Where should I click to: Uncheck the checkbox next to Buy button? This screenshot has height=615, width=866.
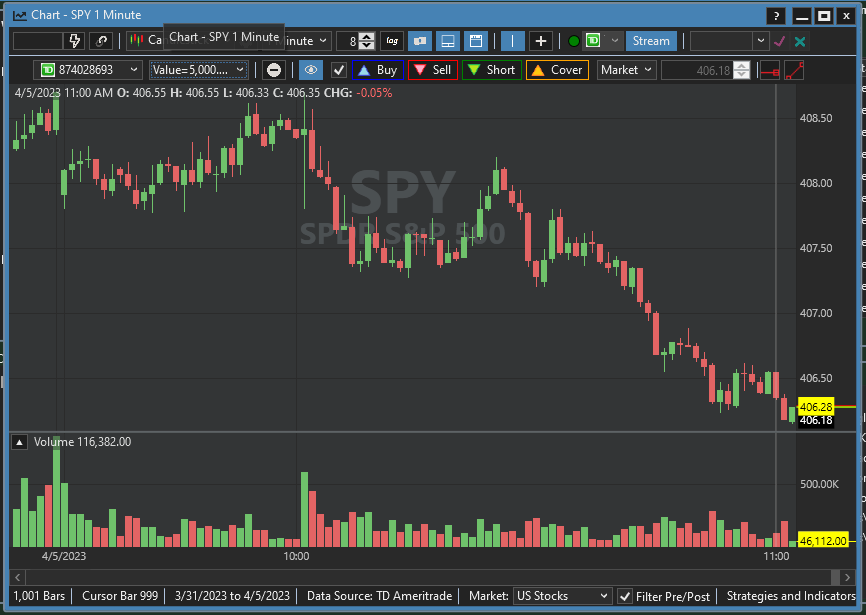coord(339,70)
